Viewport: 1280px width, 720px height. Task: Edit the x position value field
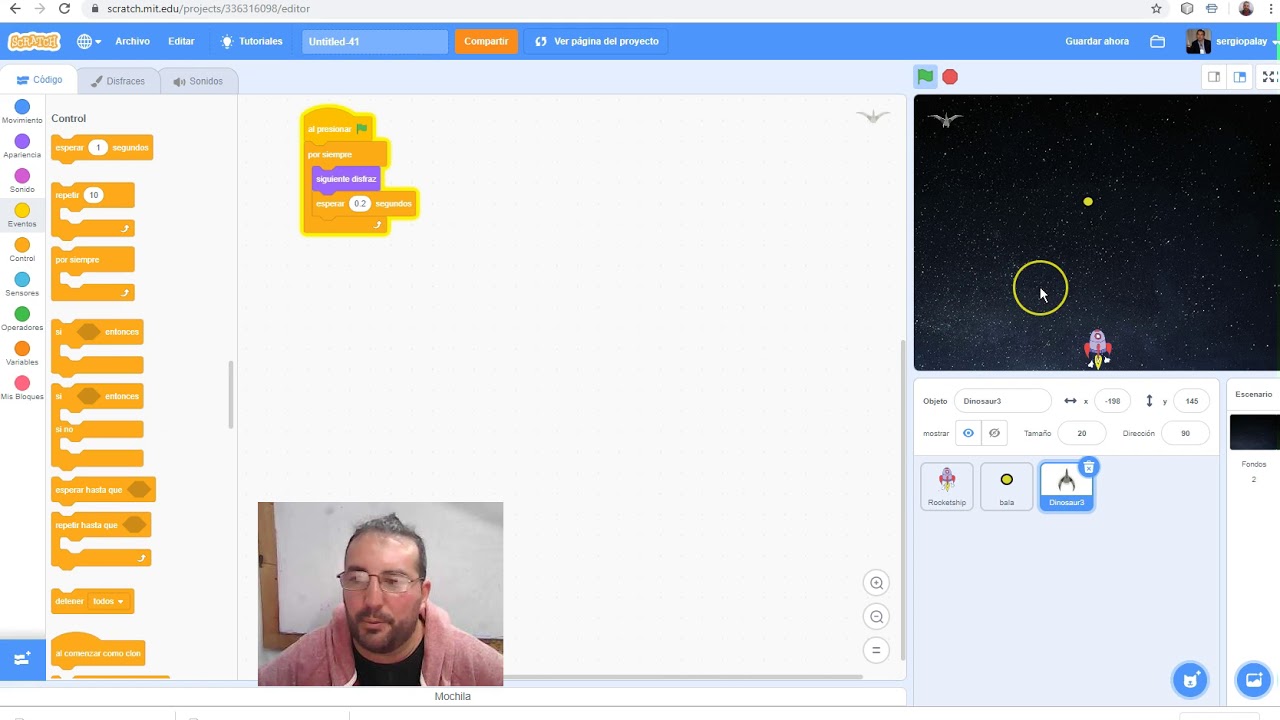1112,401
